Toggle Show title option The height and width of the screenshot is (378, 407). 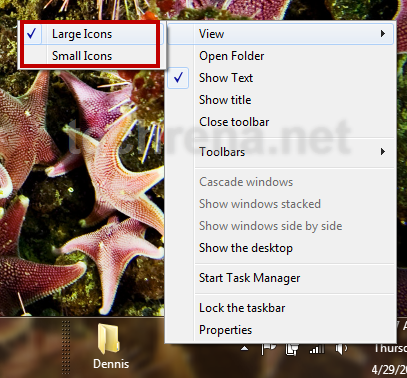(281, 100)
